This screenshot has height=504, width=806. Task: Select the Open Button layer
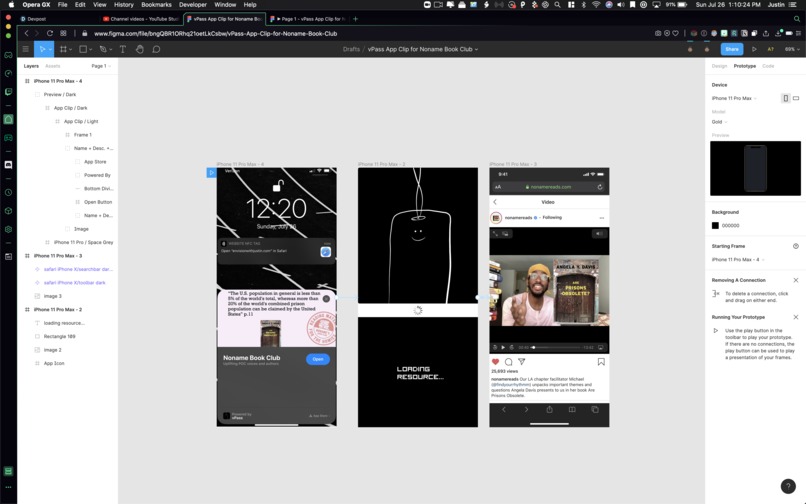coord(98,202)
